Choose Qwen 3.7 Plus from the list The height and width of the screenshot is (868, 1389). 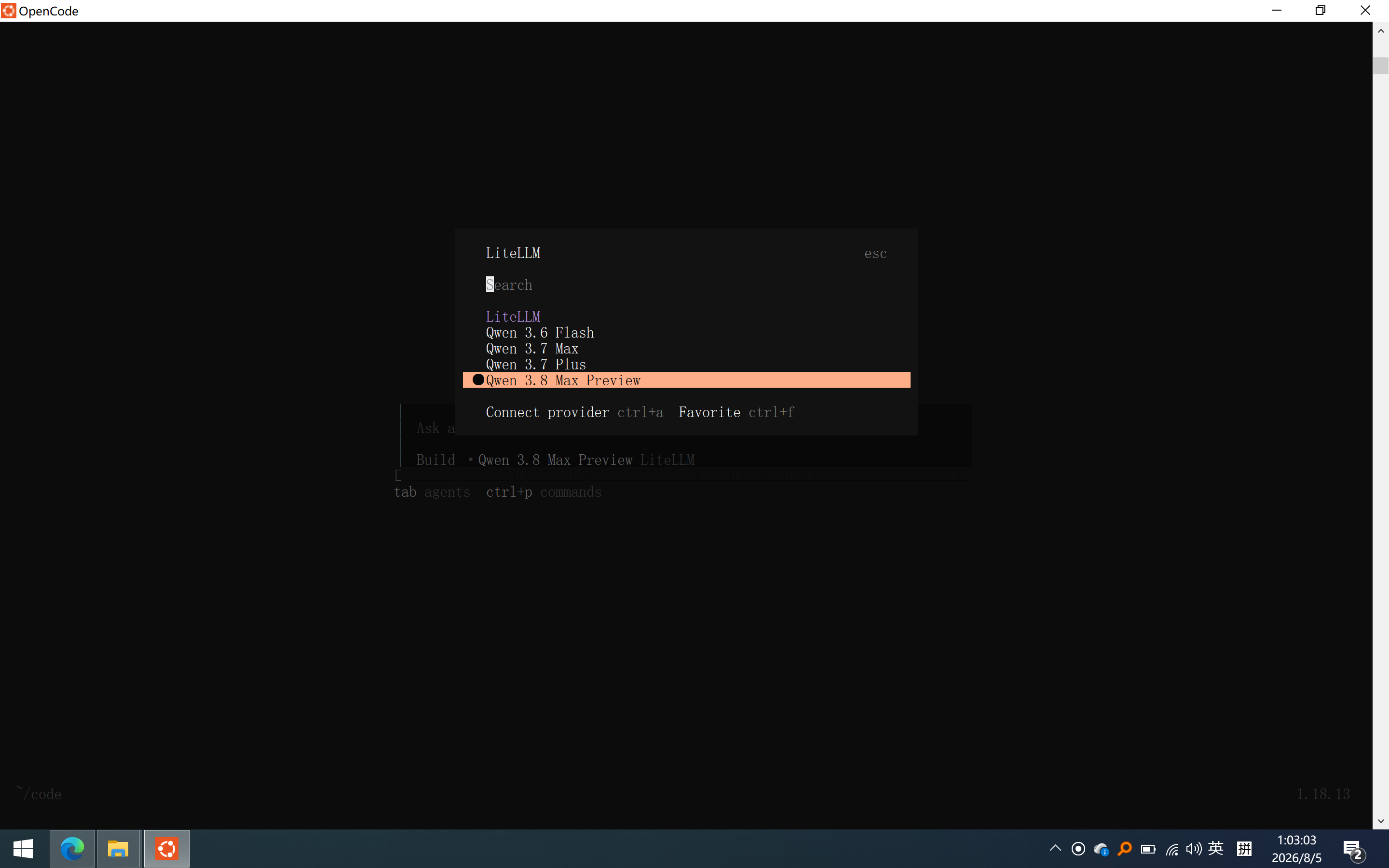686,365
